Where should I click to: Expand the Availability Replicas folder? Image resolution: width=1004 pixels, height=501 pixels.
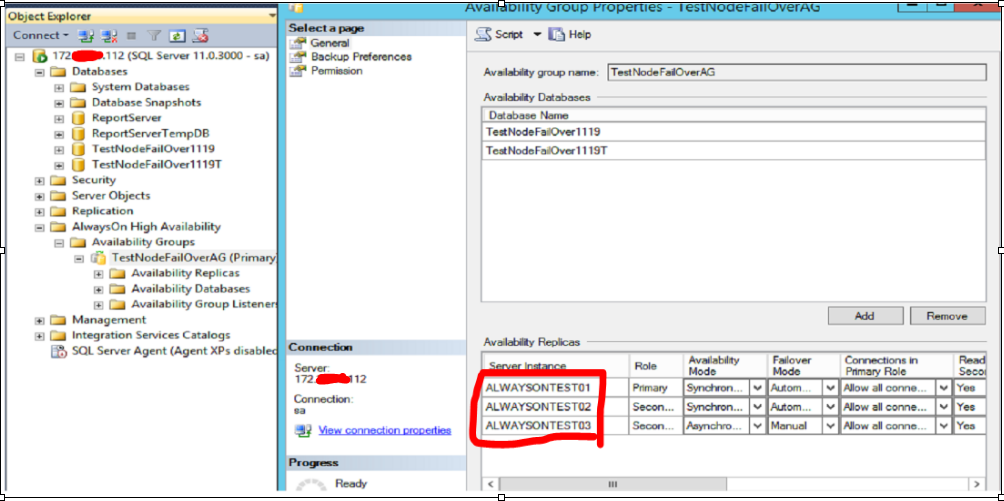(x=99, y=274)
